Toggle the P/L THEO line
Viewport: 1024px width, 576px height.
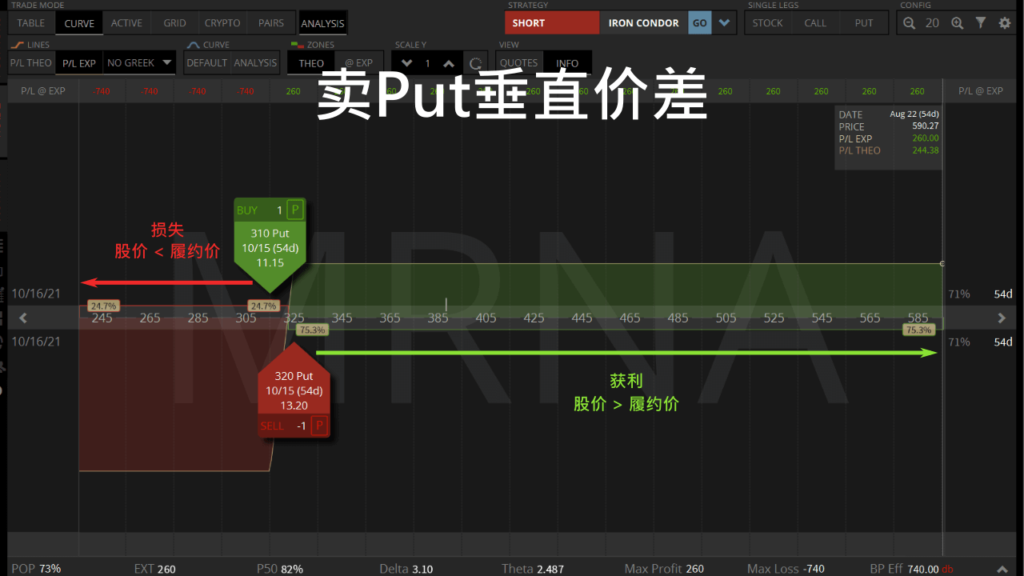pos(31,63)
